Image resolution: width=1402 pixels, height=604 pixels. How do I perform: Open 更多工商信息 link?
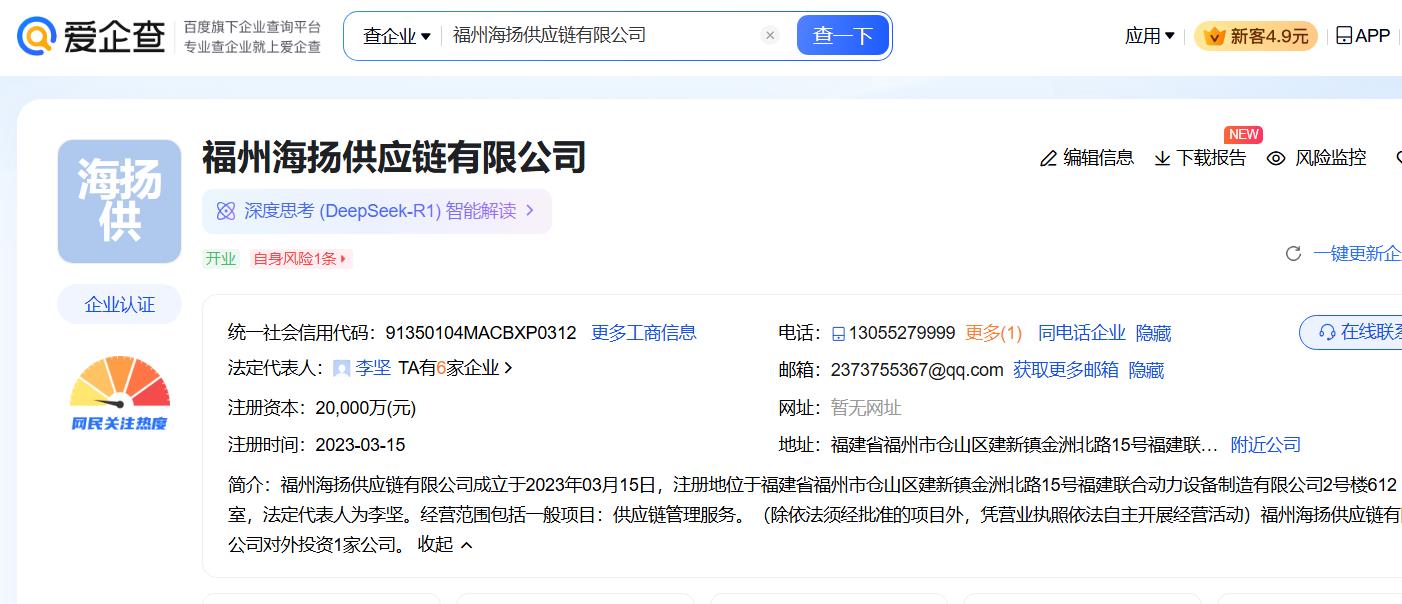point(643,333)
